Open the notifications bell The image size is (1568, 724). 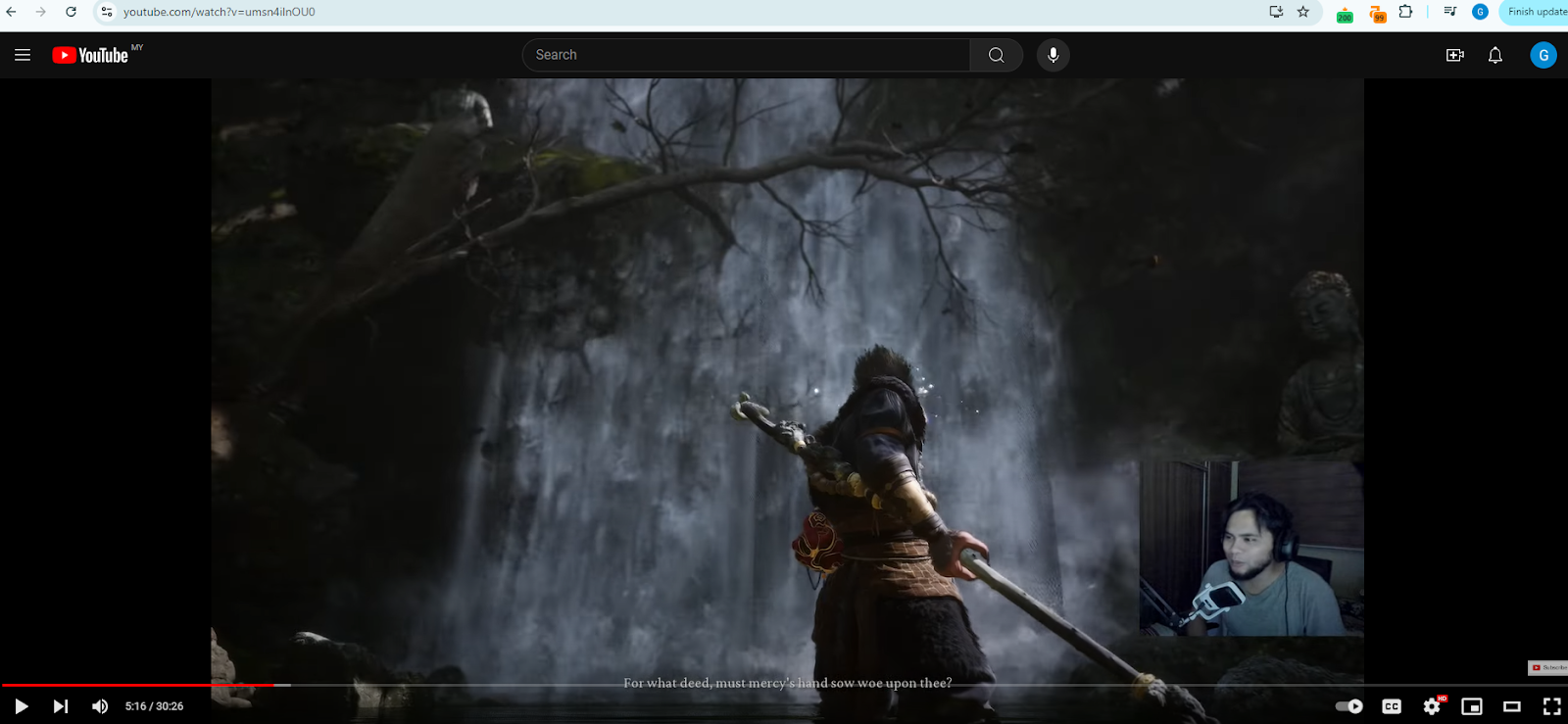tap(1495, 55)
